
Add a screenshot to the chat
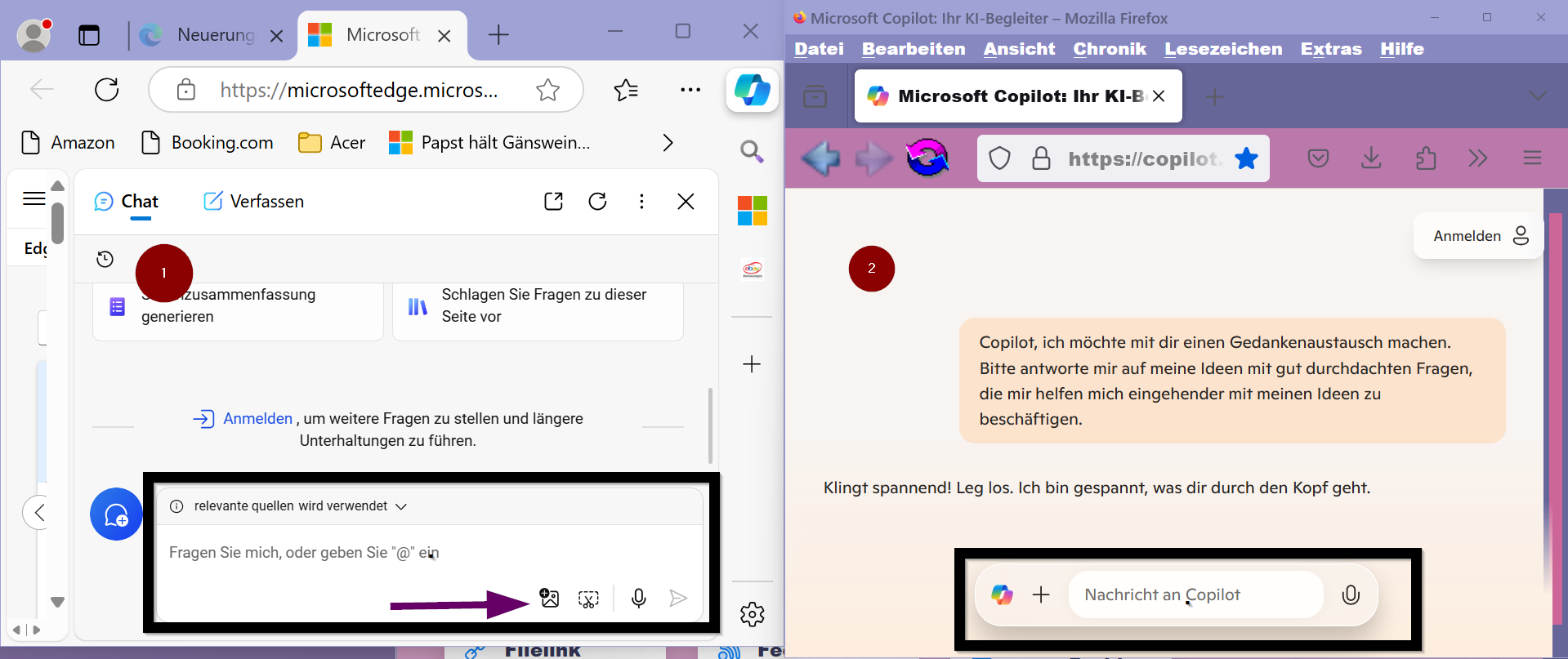coord(588,599)
